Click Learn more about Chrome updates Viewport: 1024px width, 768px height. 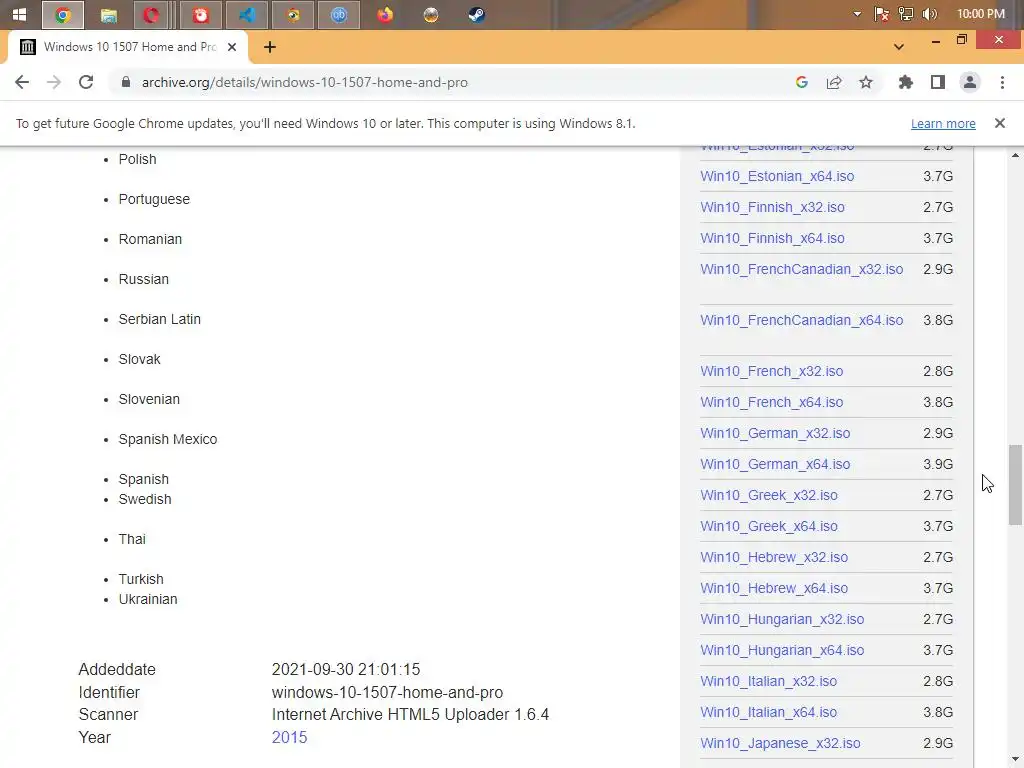943,123
